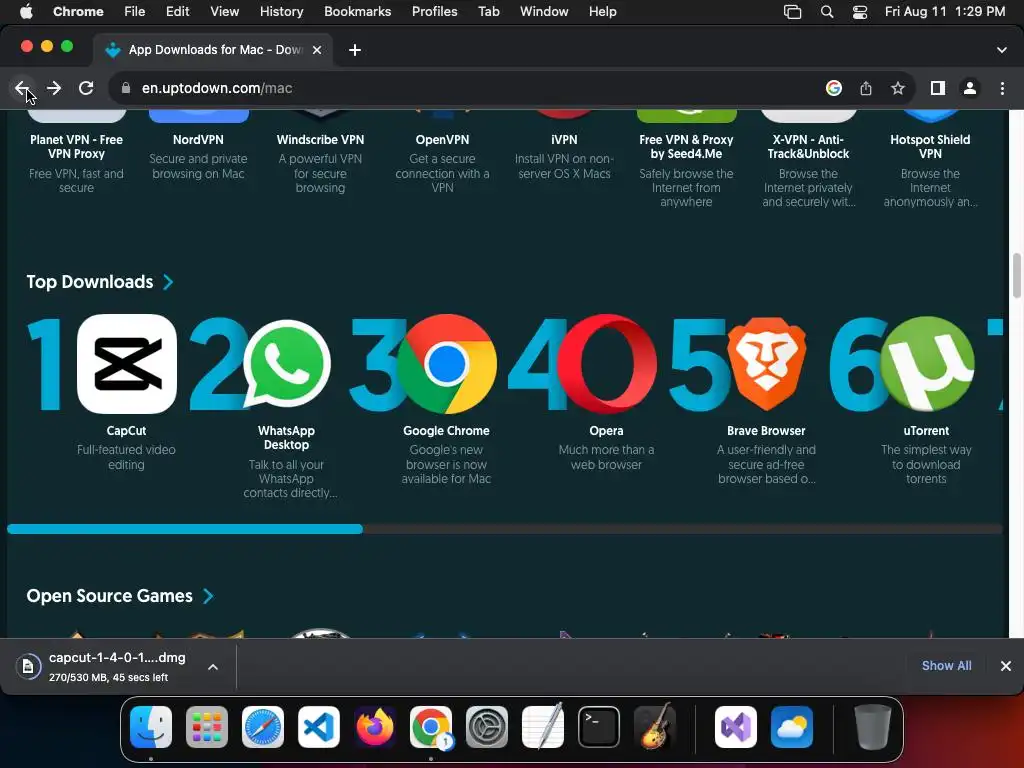Viewport: 1024px width, 768px height.
Task: Bookmark this page with star icon
Action: click(898, 88)
